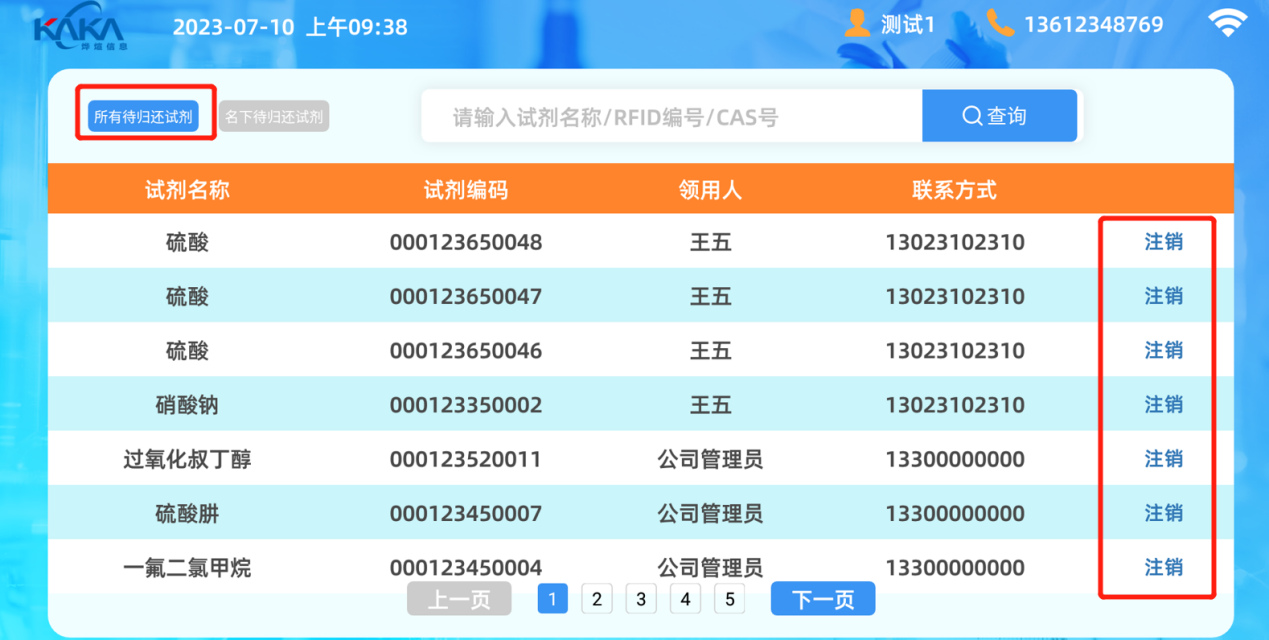Viewport: 1269px width, 640px height.
Task: Click 注销 for reagent 000123650047
Action: [x=1163, y=296]
